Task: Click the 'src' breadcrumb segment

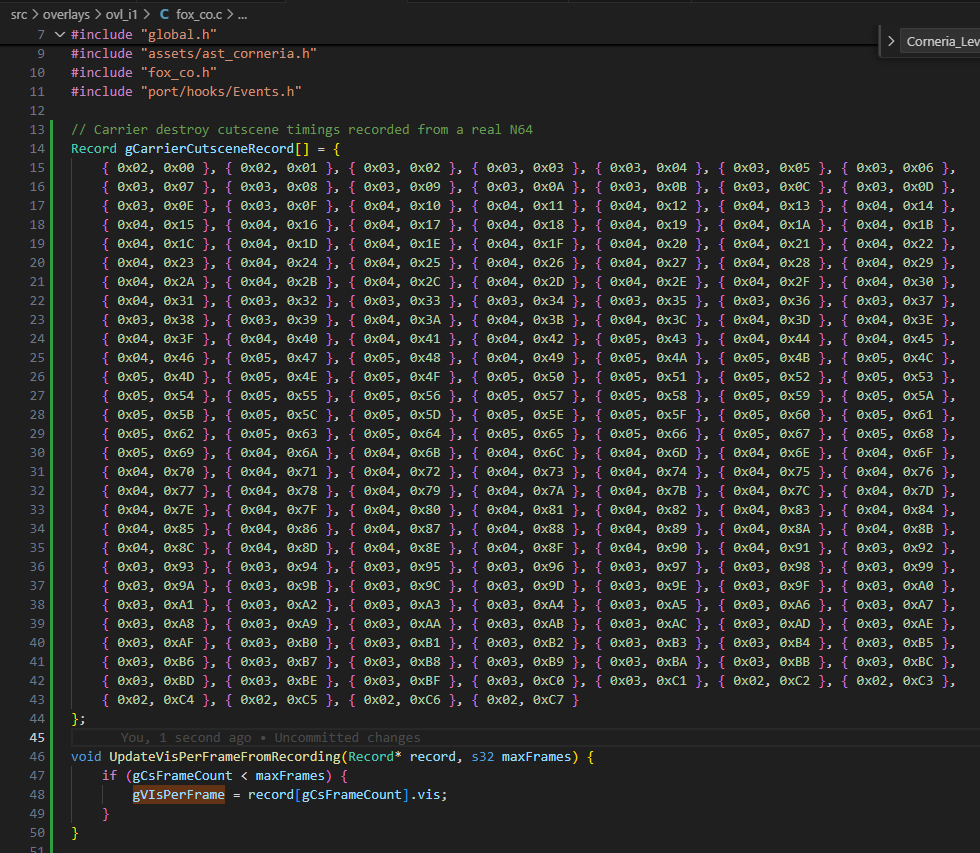Action: (x=19, y=14)
